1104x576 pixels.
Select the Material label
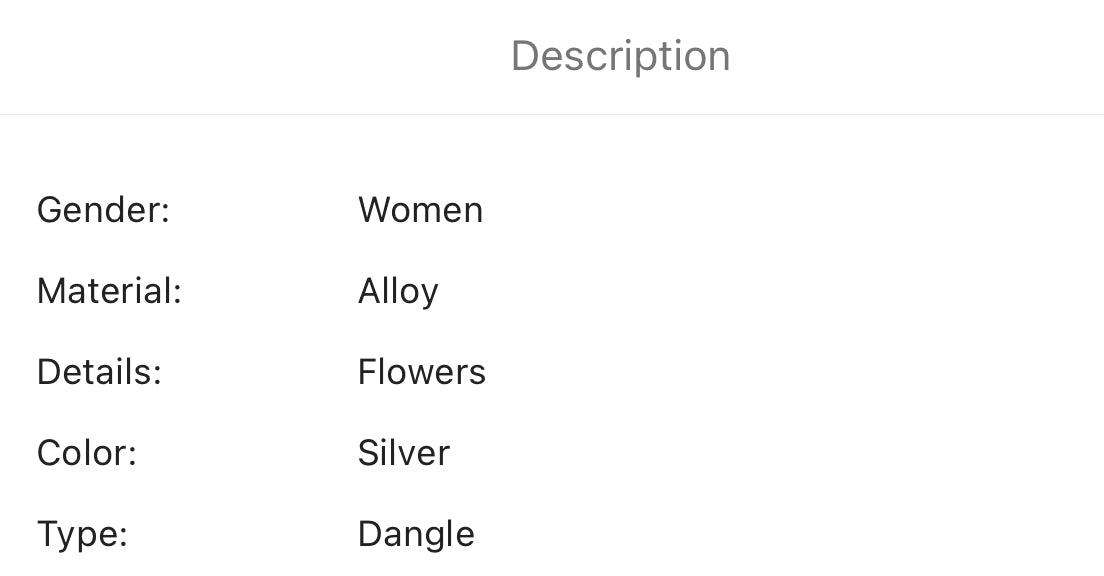tap(109, 291)
